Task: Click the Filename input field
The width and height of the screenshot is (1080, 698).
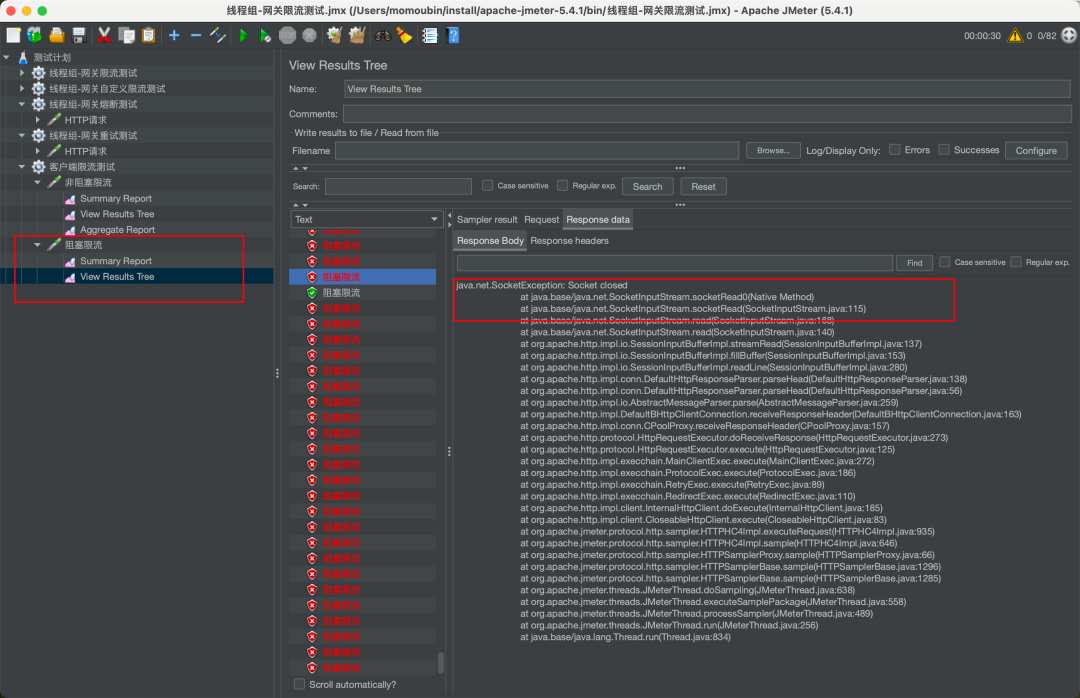Action: point(537,150)
